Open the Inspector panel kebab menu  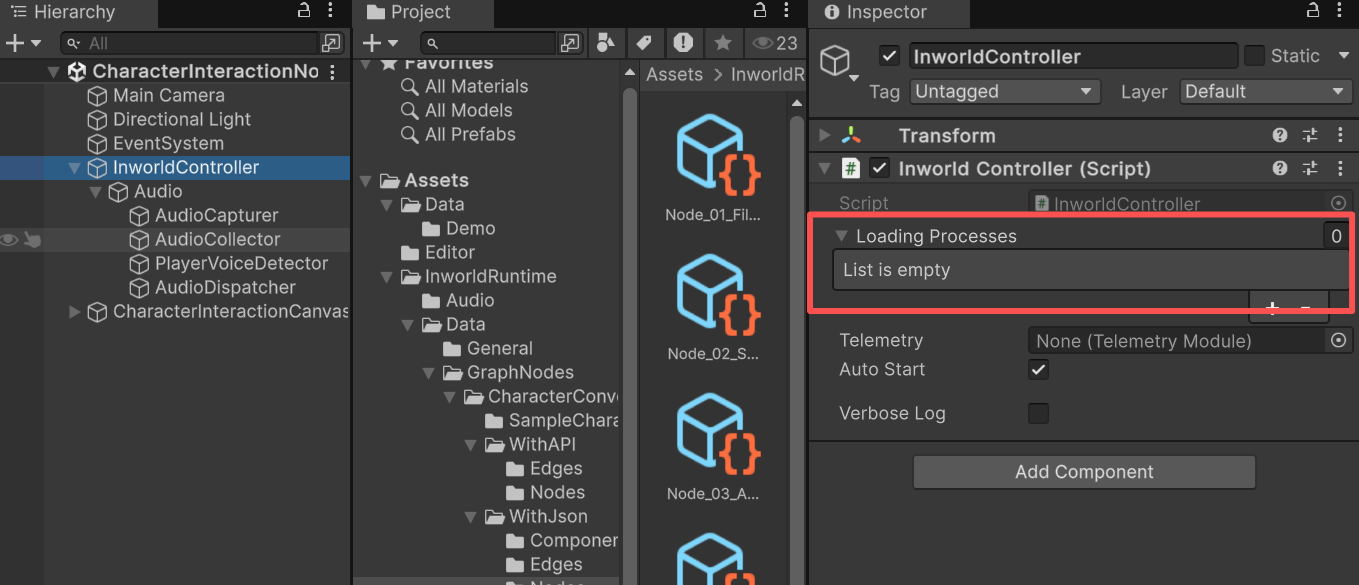click(1340, 12)
